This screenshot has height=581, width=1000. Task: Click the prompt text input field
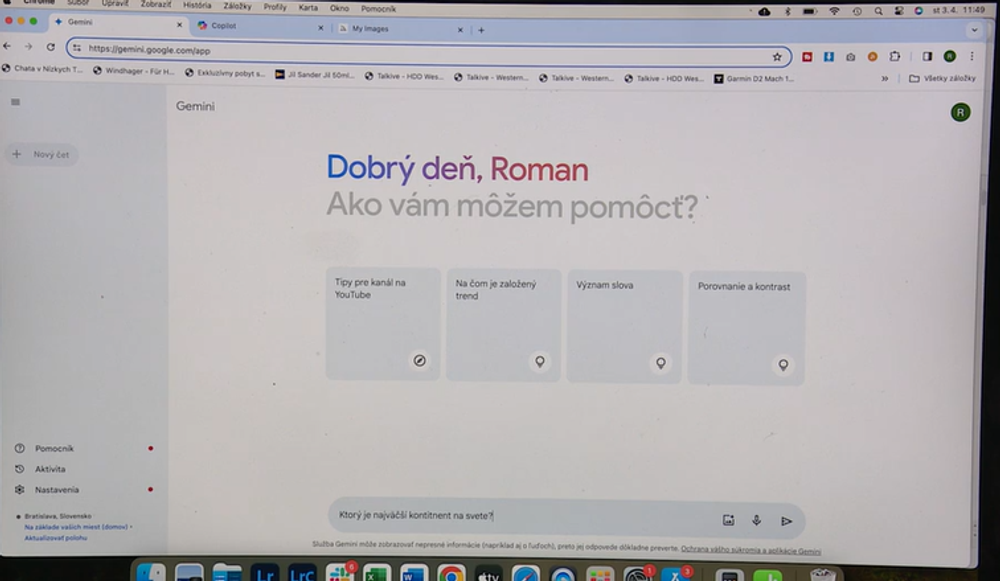click(x=520, y=516)
